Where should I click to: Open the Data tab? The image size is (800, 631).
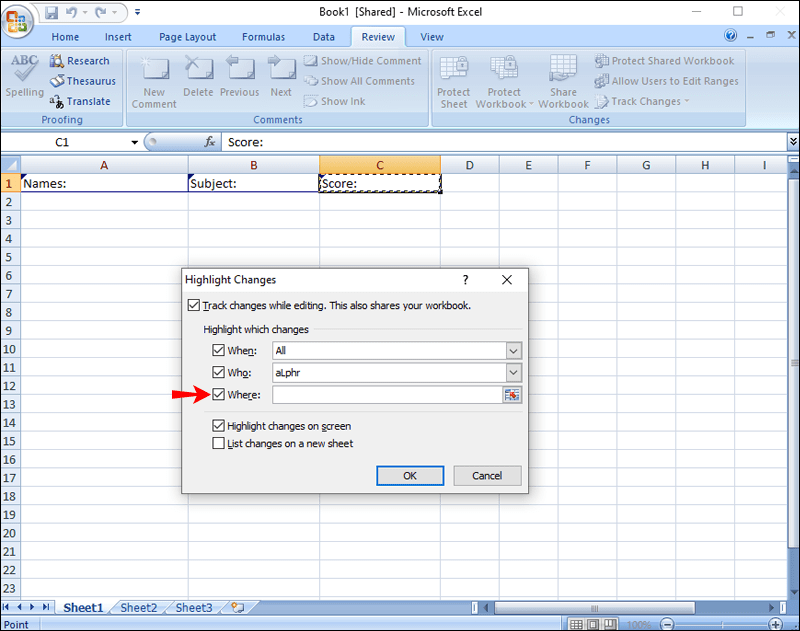[x=323, y=37]
